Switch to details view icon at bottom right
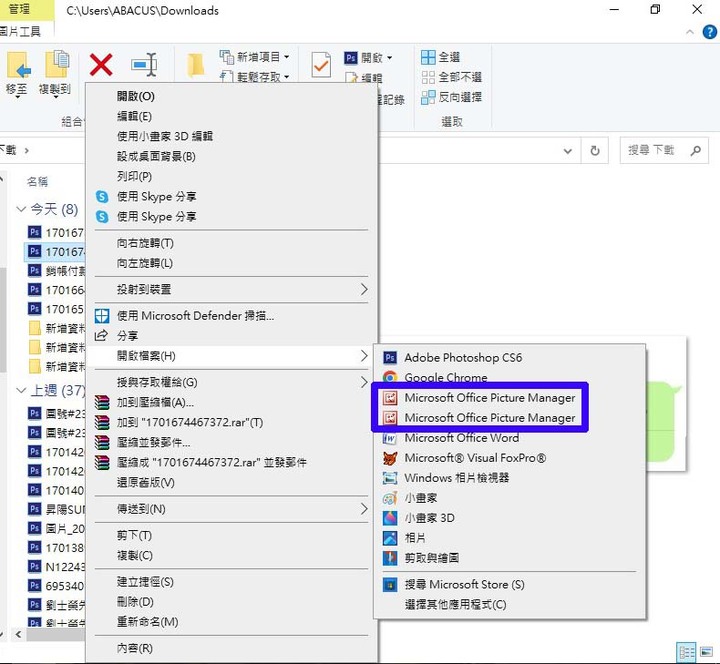720x664 pixels. click(686, 652)
